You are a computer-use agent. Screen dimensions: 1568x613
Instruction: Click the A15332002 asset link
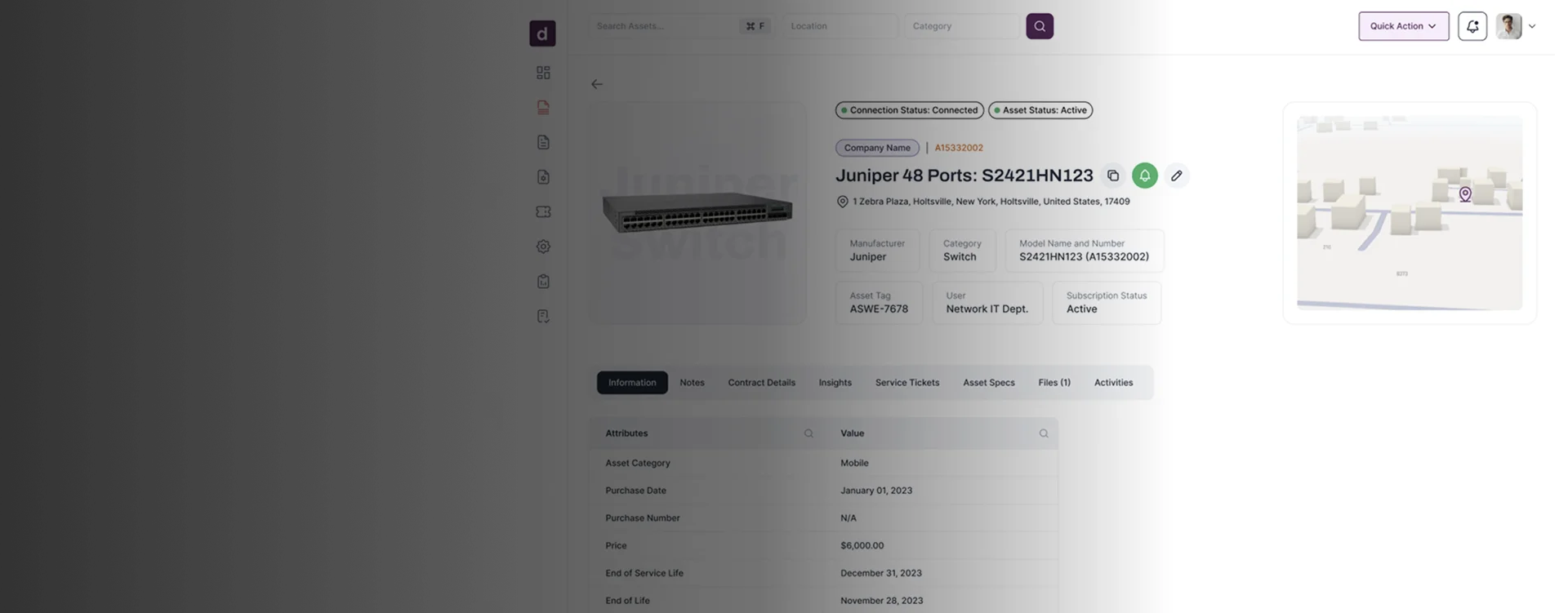pyautogui.click(x=959, y=148)
